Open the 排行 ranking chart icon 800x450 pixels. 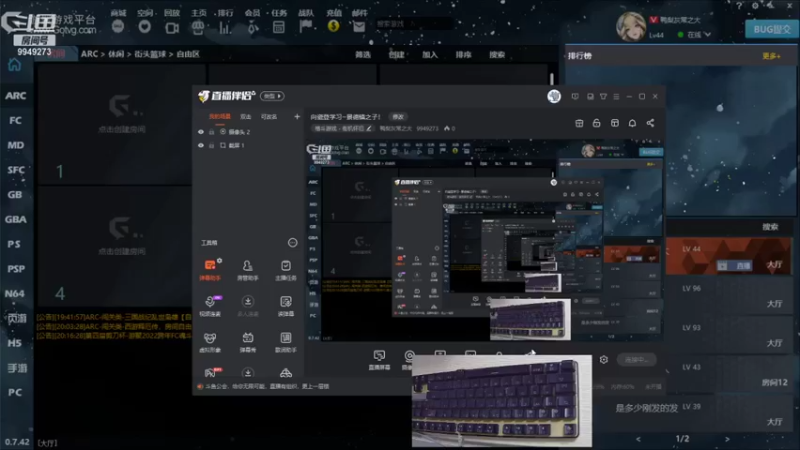225,27
